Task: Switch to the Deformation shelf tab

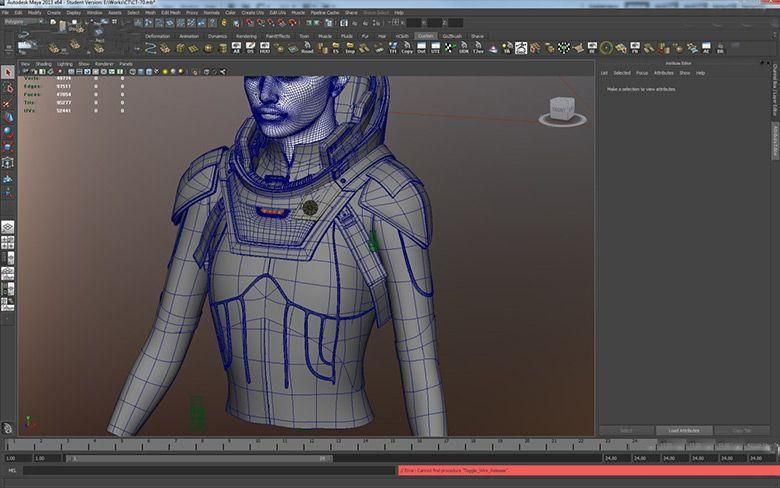Action: pyautogui.click(x=158, y=36)
